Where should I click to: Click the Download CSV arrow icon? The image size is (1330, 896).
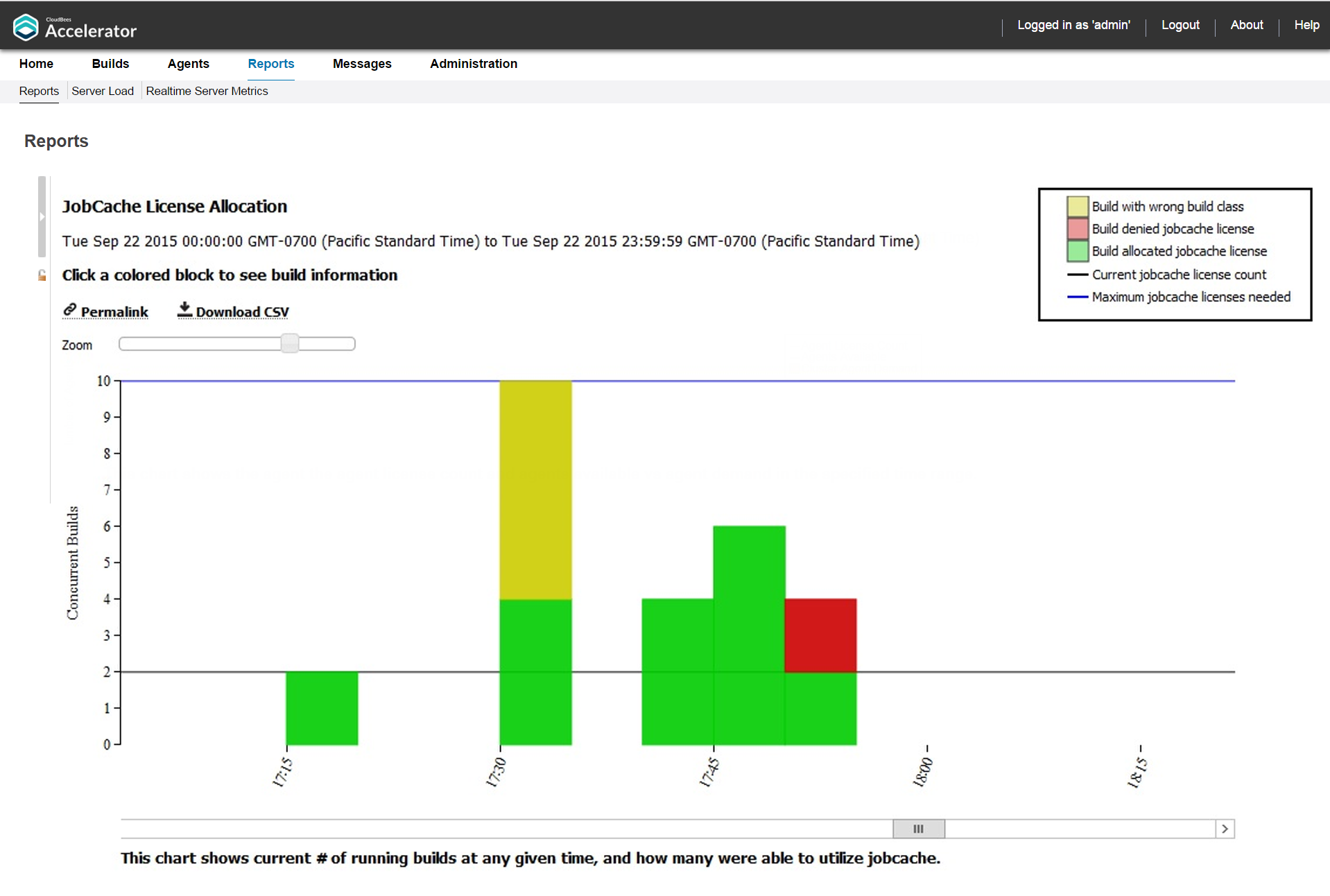[184, 309]
